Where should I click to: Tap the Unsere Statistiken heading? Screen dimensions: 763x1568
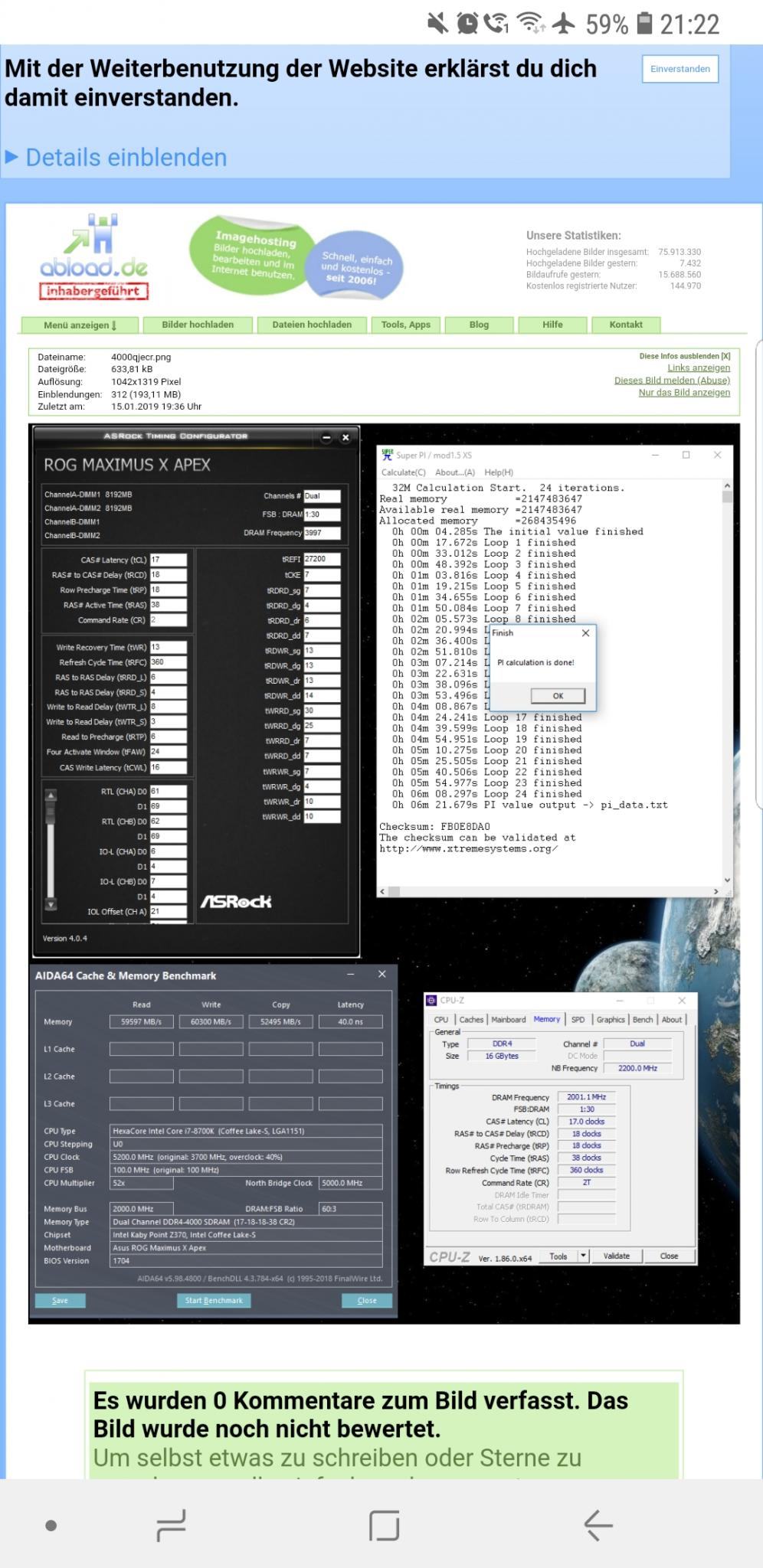(574, 236)
